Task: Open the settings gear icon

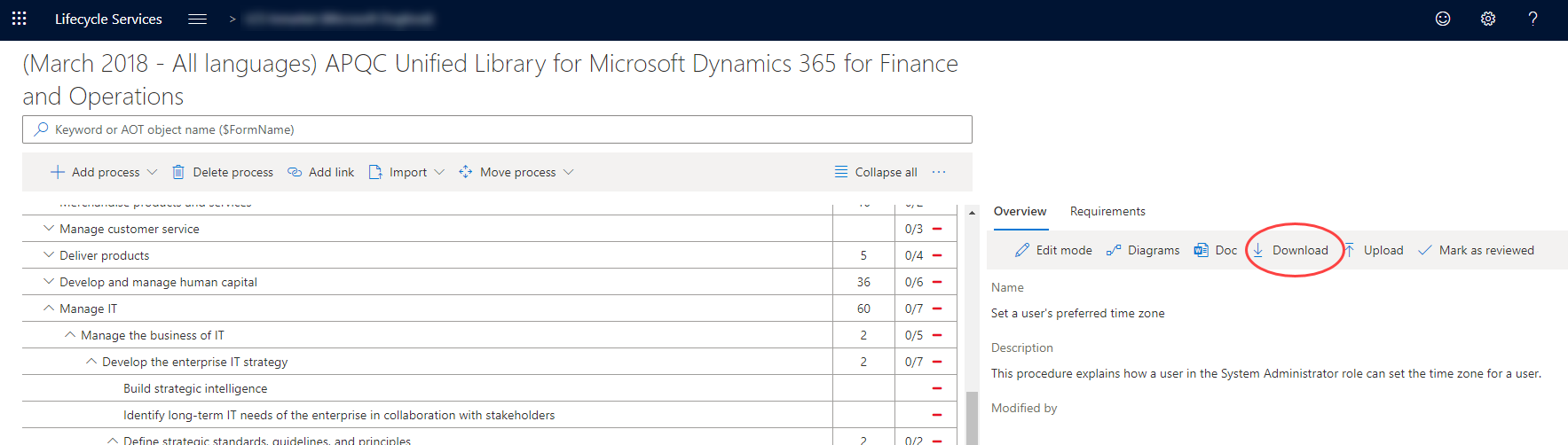Action: point(1488,19)
